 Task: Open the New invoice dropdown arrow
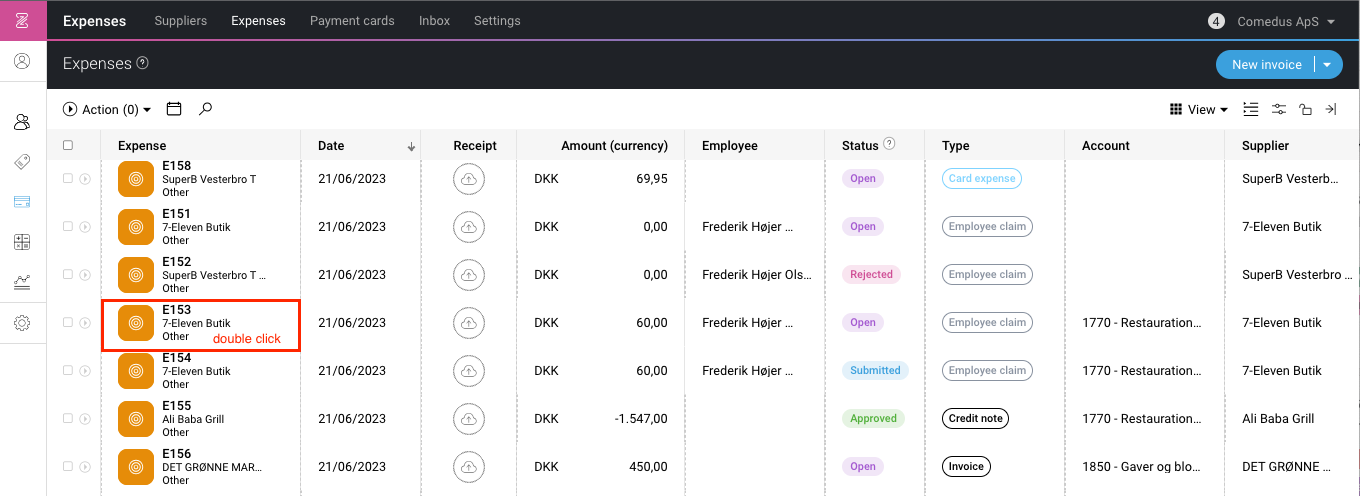(1327, 64)
